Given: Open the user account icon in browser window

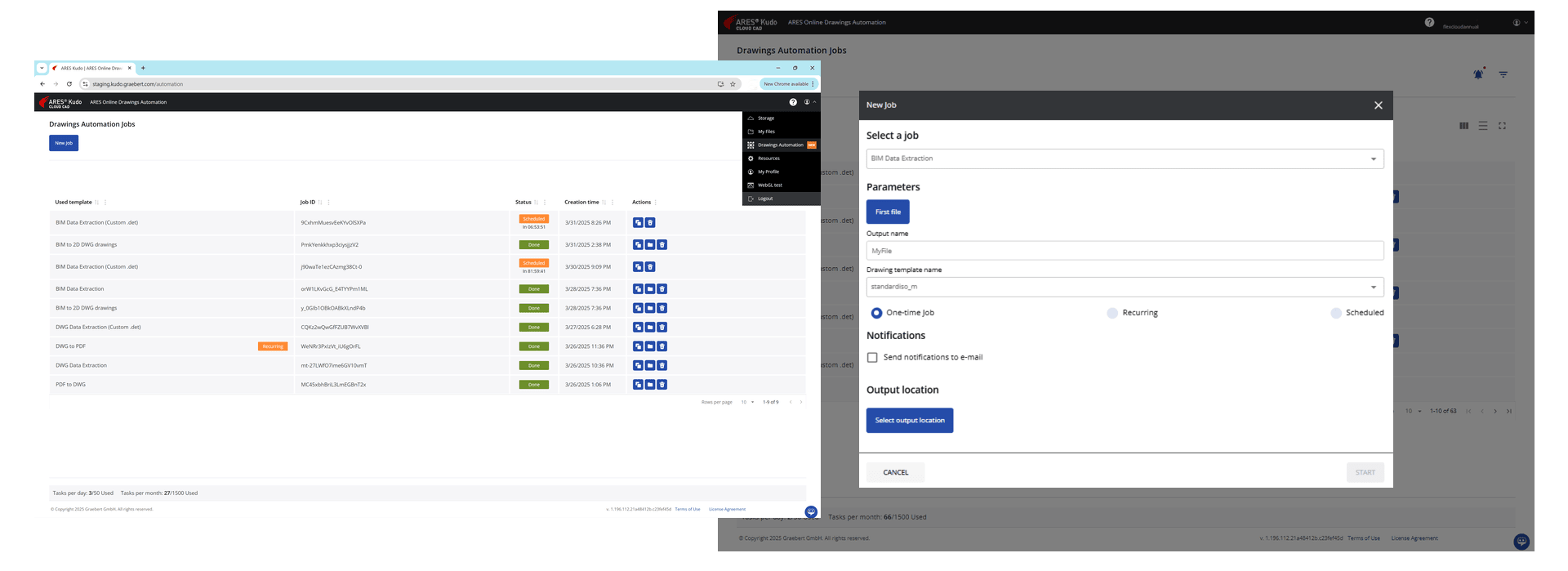Looking at the screenshot, I should click(x=807, y=102).
